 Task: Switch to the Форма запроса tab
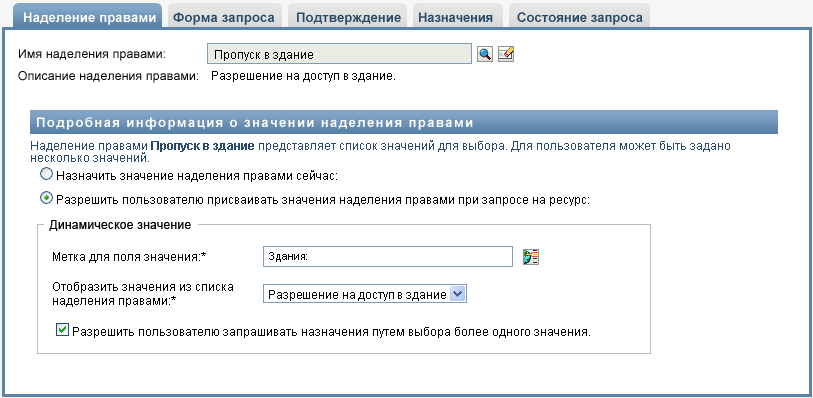coord(223,18)
